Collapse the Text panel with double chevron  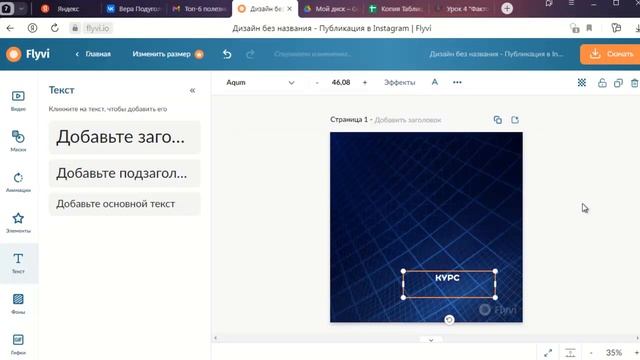[192, 90]
